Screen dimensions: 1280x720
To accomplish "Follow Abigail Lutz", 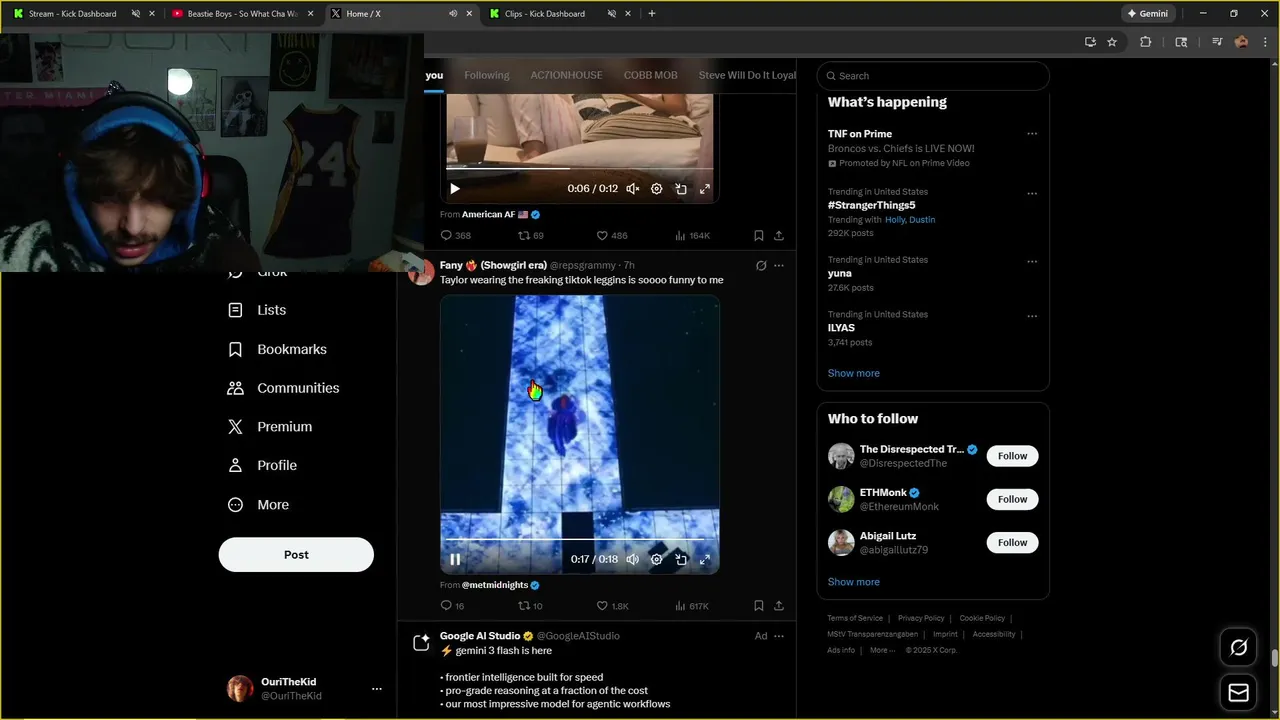I will tap(1012, 543).
